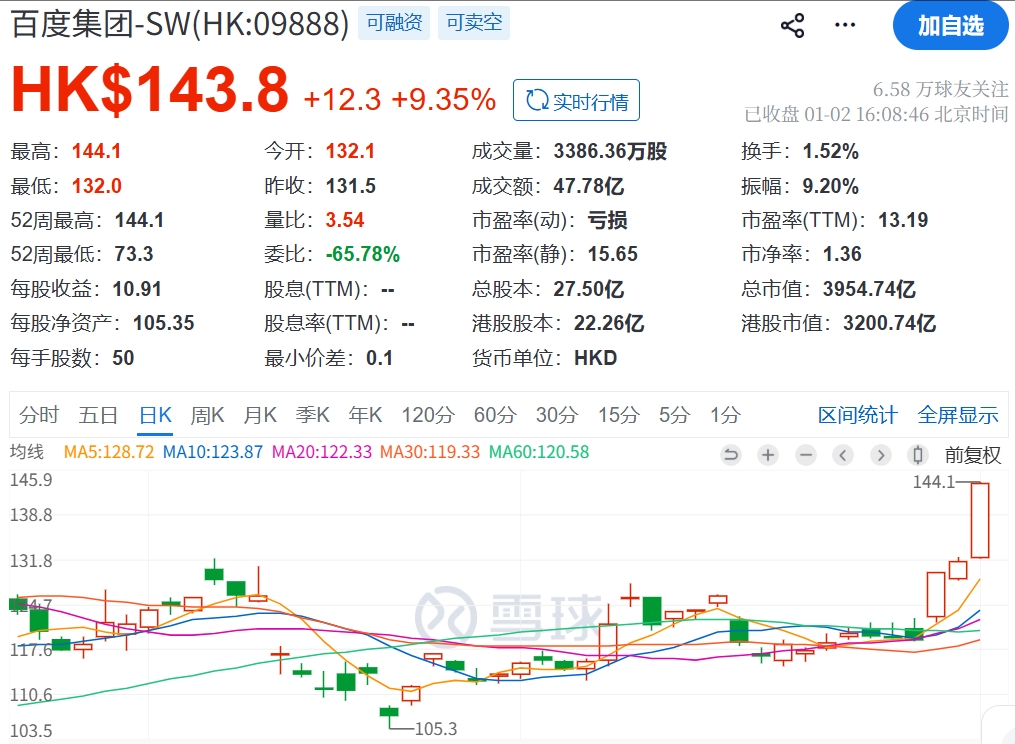This screenshot has height=744, width=1015.
Task: Switch to the 五日 chart tab
Action: click(x=98, y=414)
